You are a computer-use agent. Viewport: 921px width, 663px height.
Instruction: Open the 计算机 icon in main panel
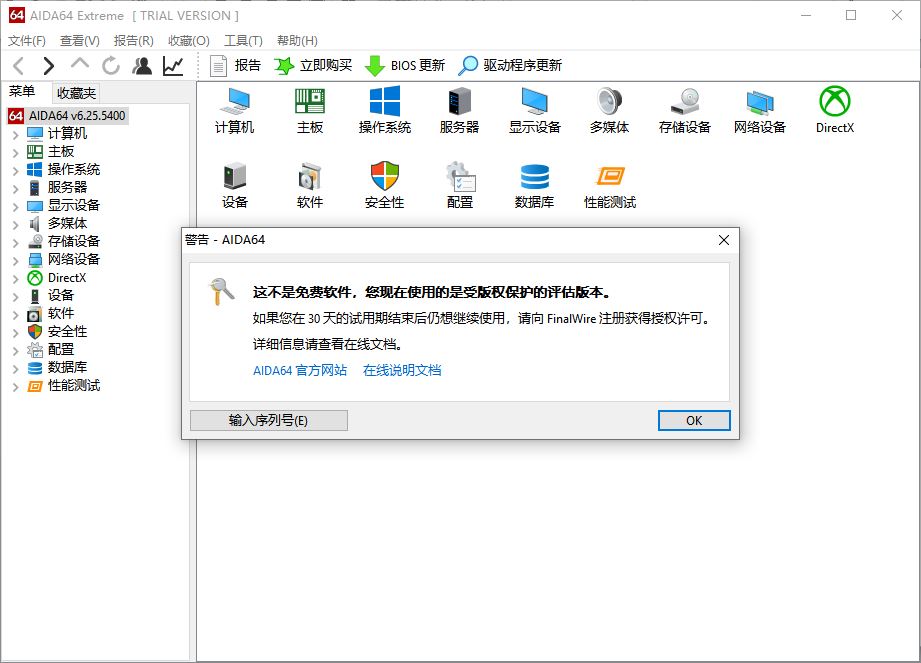point(234,110)
